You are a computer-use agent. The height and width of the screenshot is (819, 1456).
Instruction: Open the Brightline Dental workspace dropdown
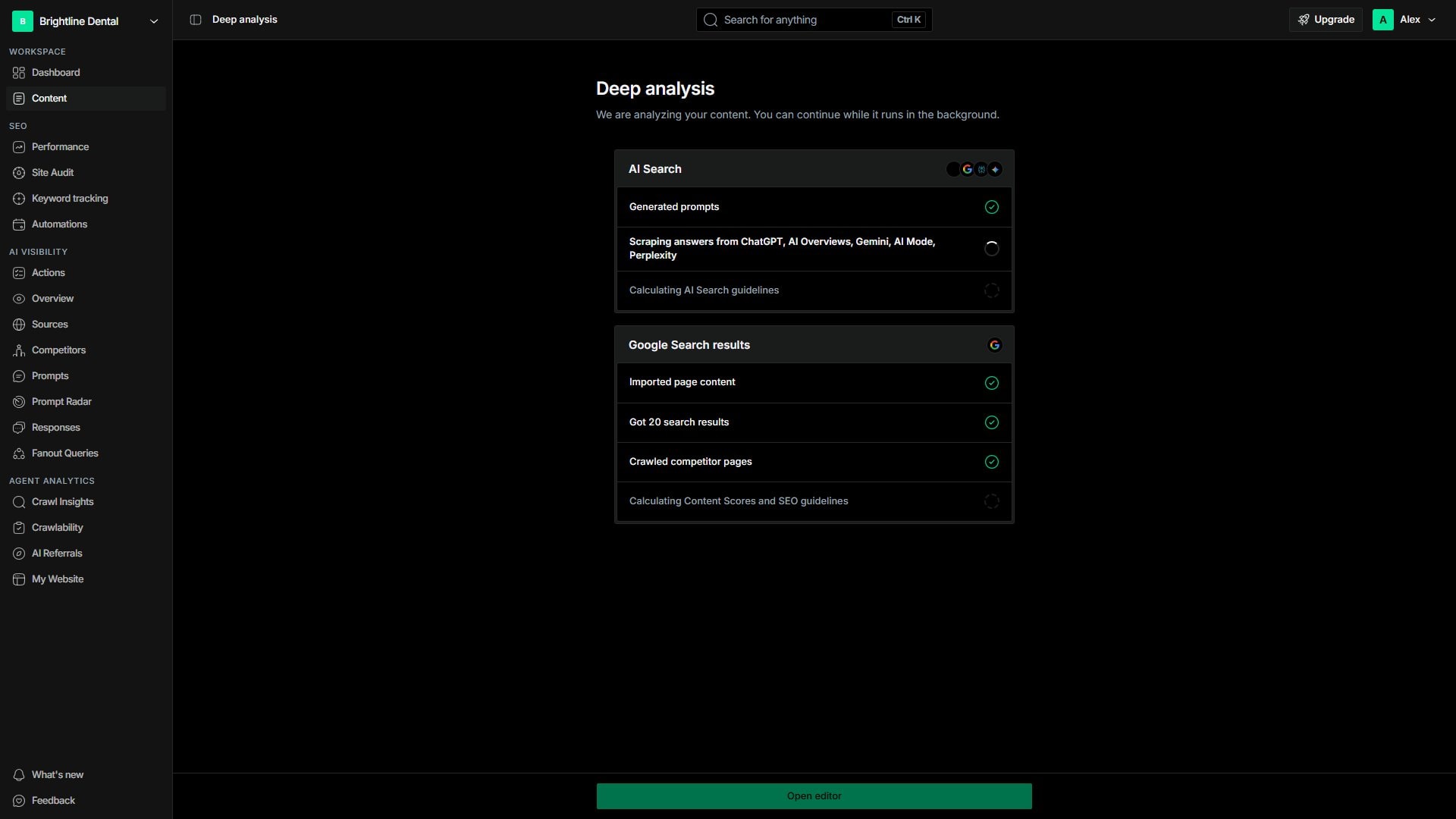click(86, 21)
